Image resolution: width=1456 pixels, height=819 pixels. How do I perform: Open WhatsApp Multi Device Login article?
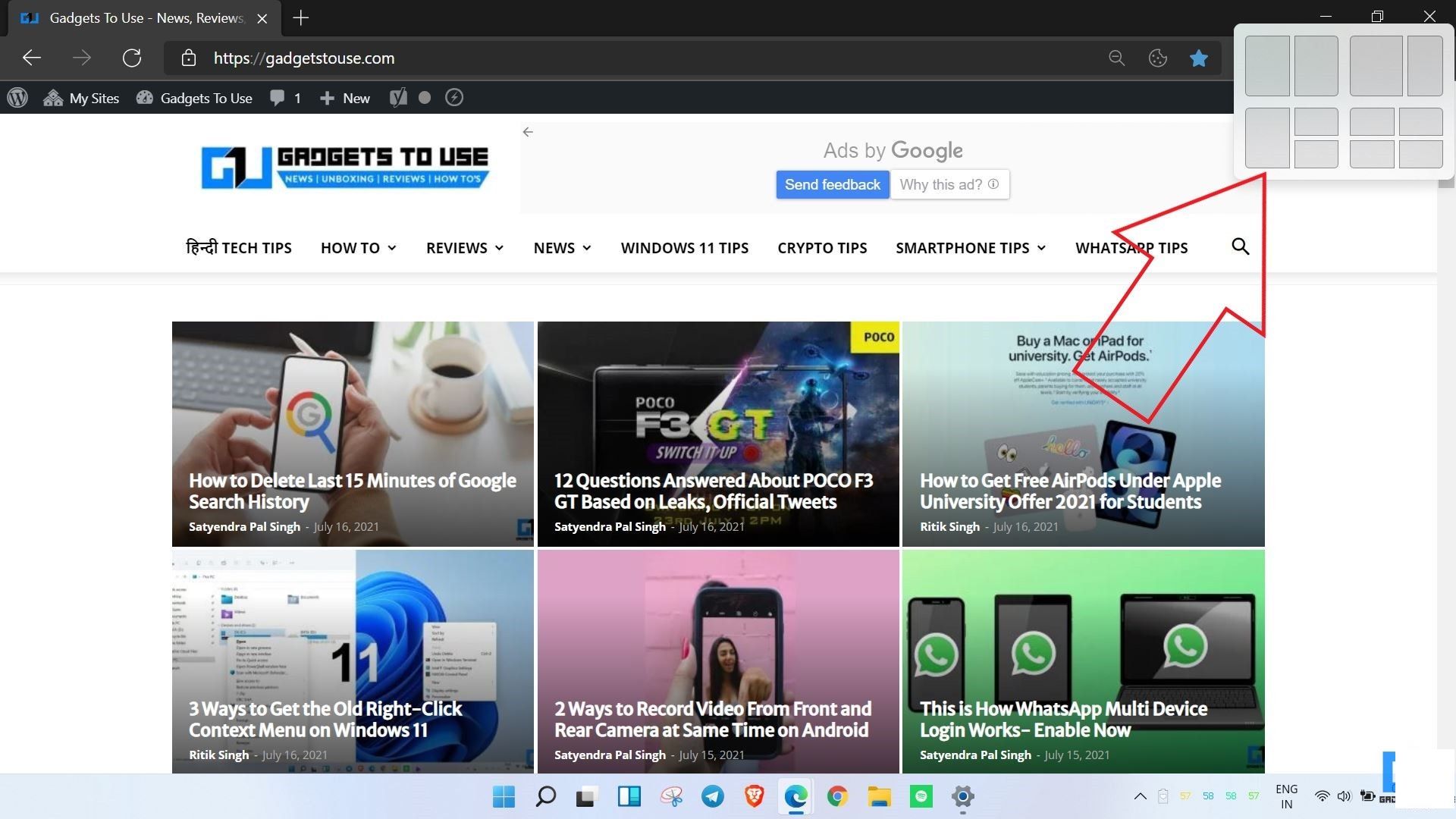pos(1063,720)
